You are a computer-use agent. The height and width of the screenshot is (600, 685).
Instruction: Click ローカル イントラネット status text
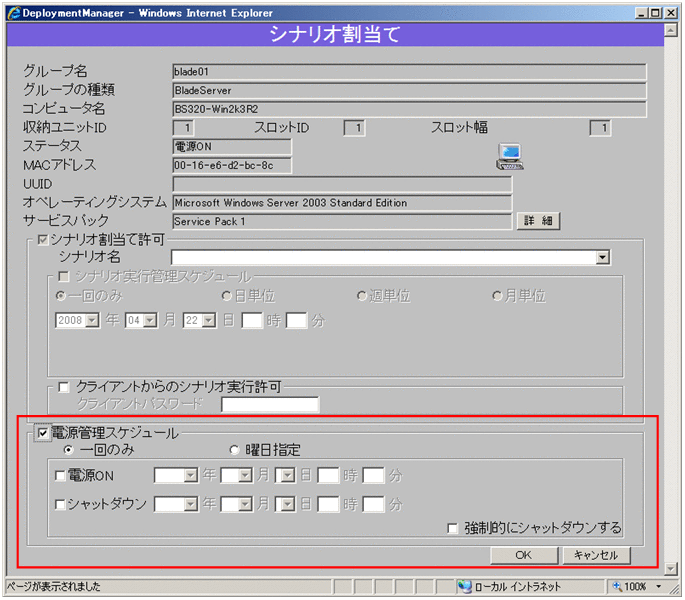click(518, 587)
